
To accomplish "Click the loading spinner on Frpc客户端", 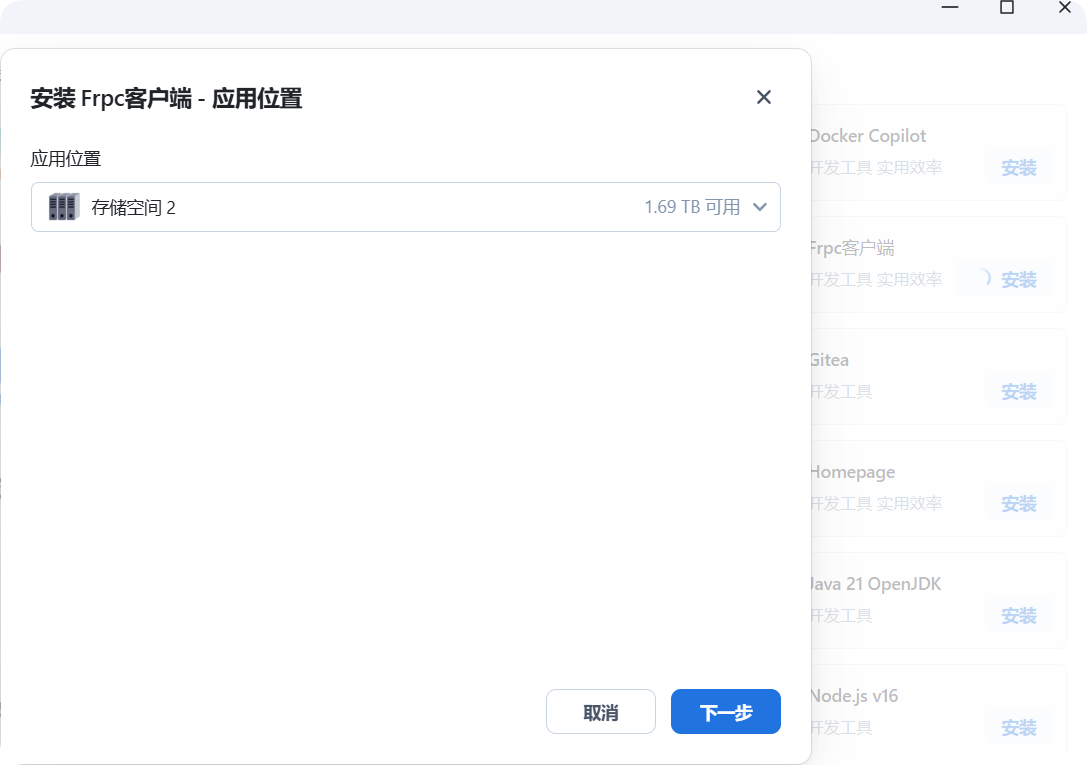I will (981, 279).
